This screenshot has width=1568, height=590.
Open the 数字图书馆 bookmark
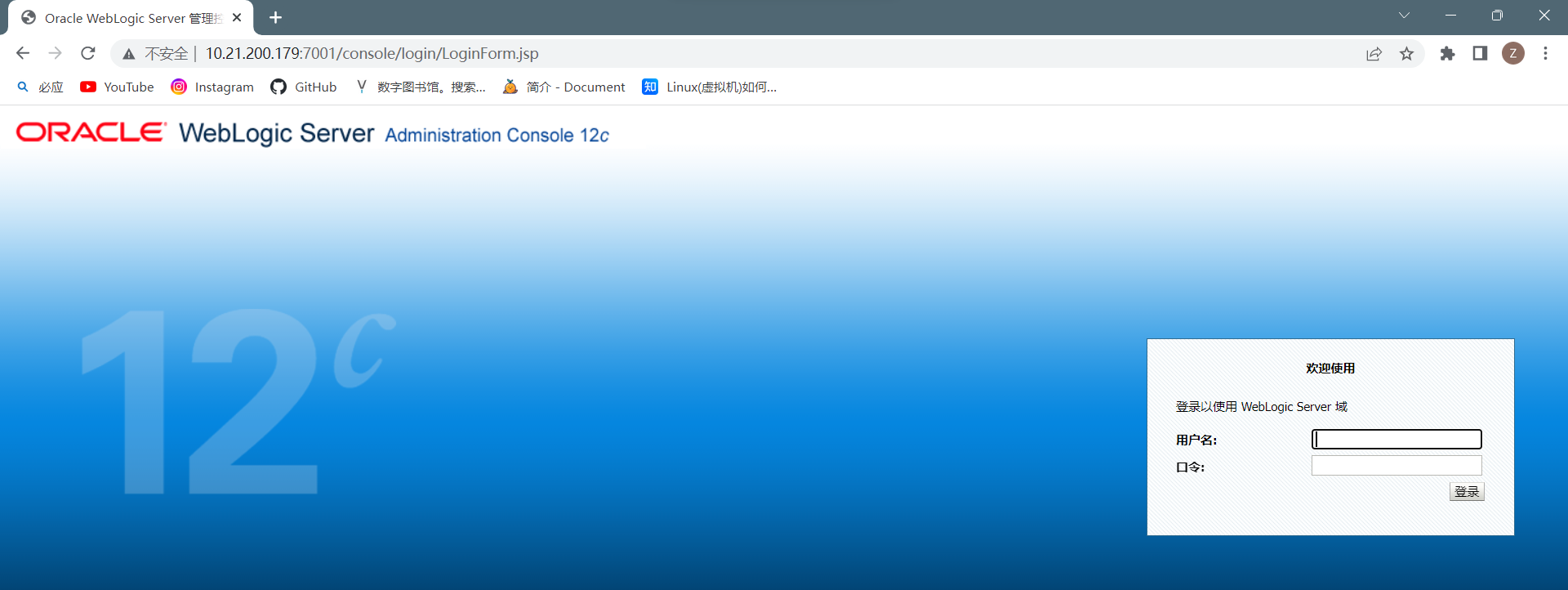pyautogui.click(x=421, y=87)
